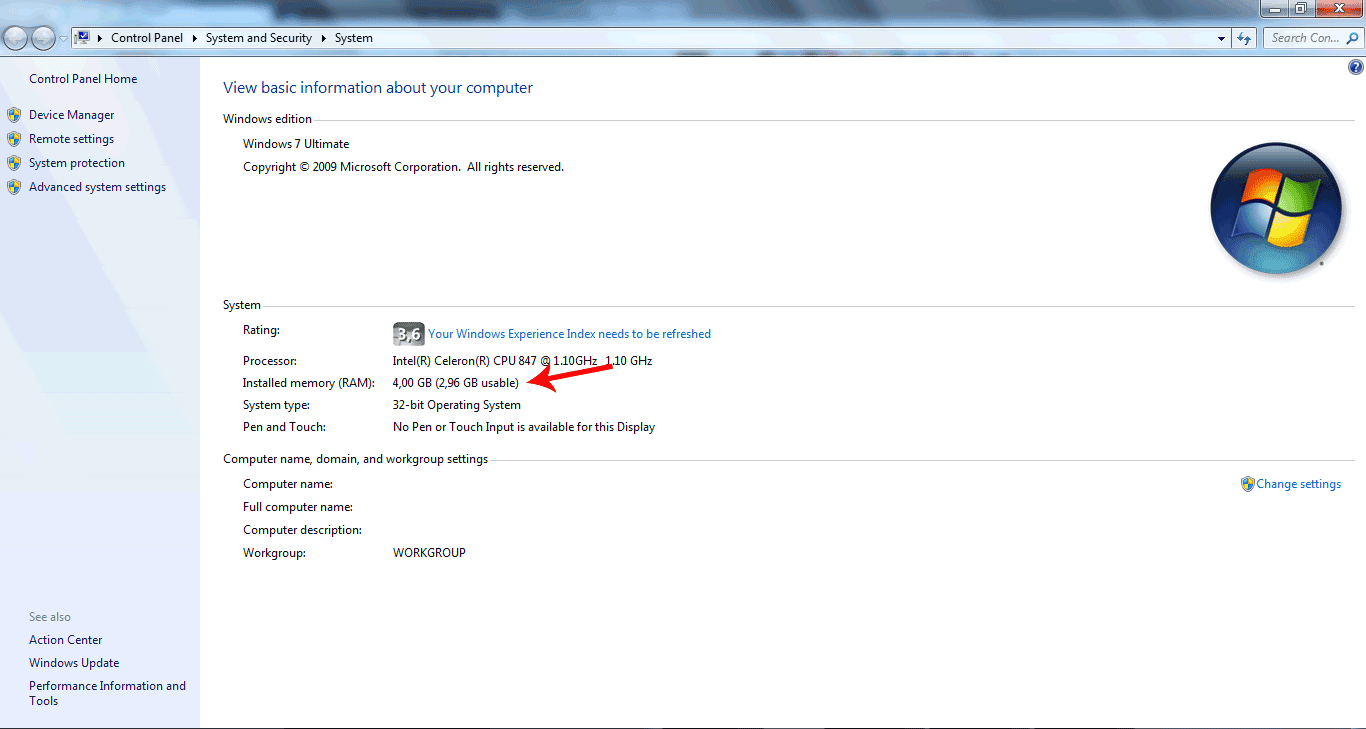This screenshot has width=1366, height=729.
Task: Open Advanced system settings
Action: coord(97,187)
